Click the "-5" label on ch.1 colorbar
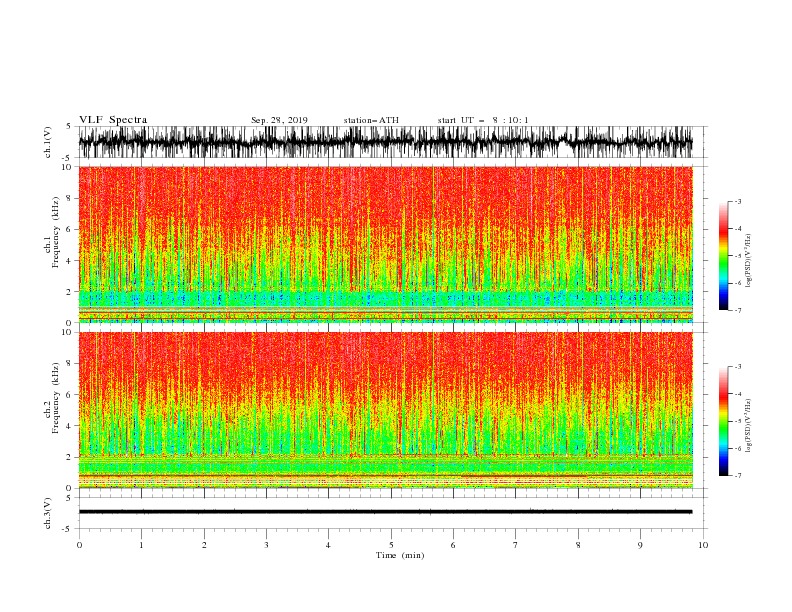 tap(738, 256)
